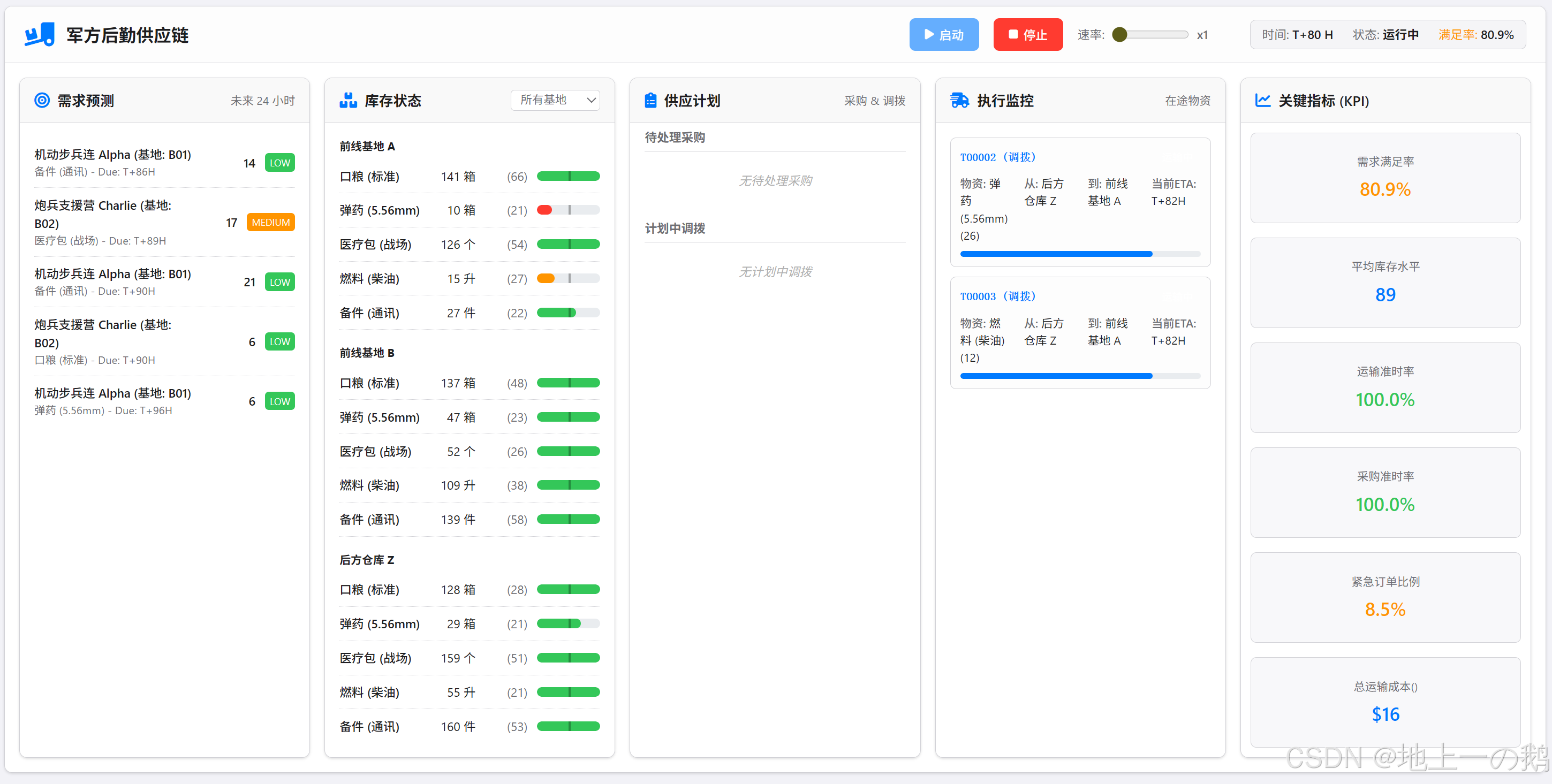The height and width of the screenshot is (784, 1552).
Task: Open transfer order T00002 (调拨)
Action: 998,157
